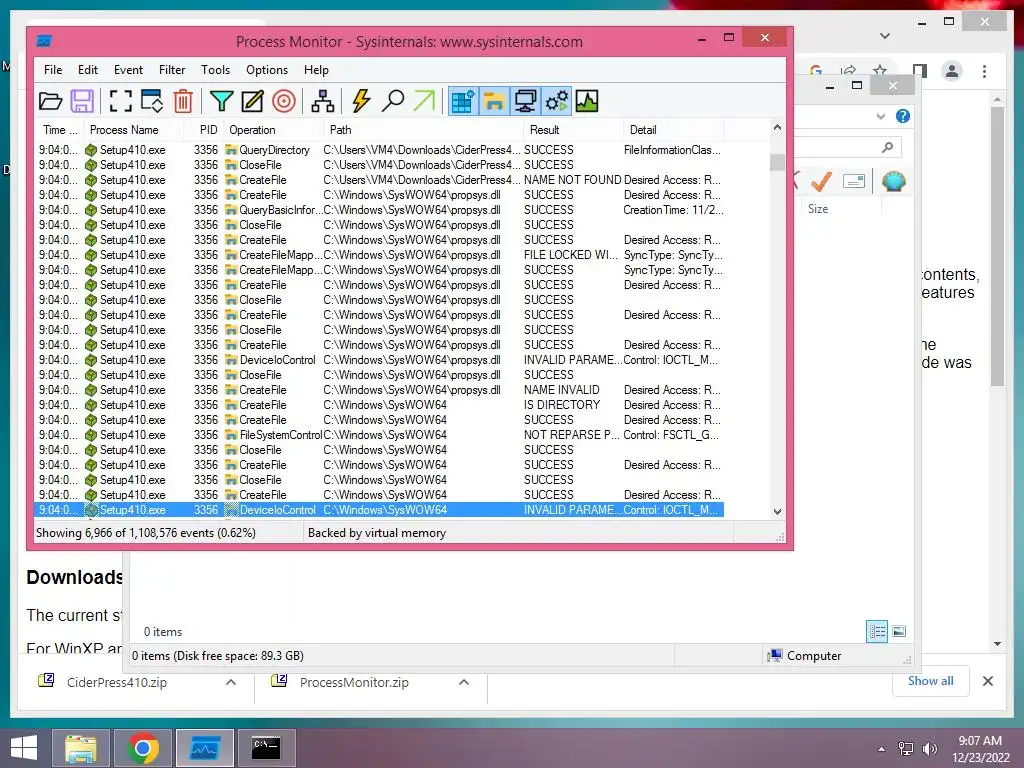The image size is (1024, 768).
Task: Toggle Show Registry Activity
Action: 462,101
